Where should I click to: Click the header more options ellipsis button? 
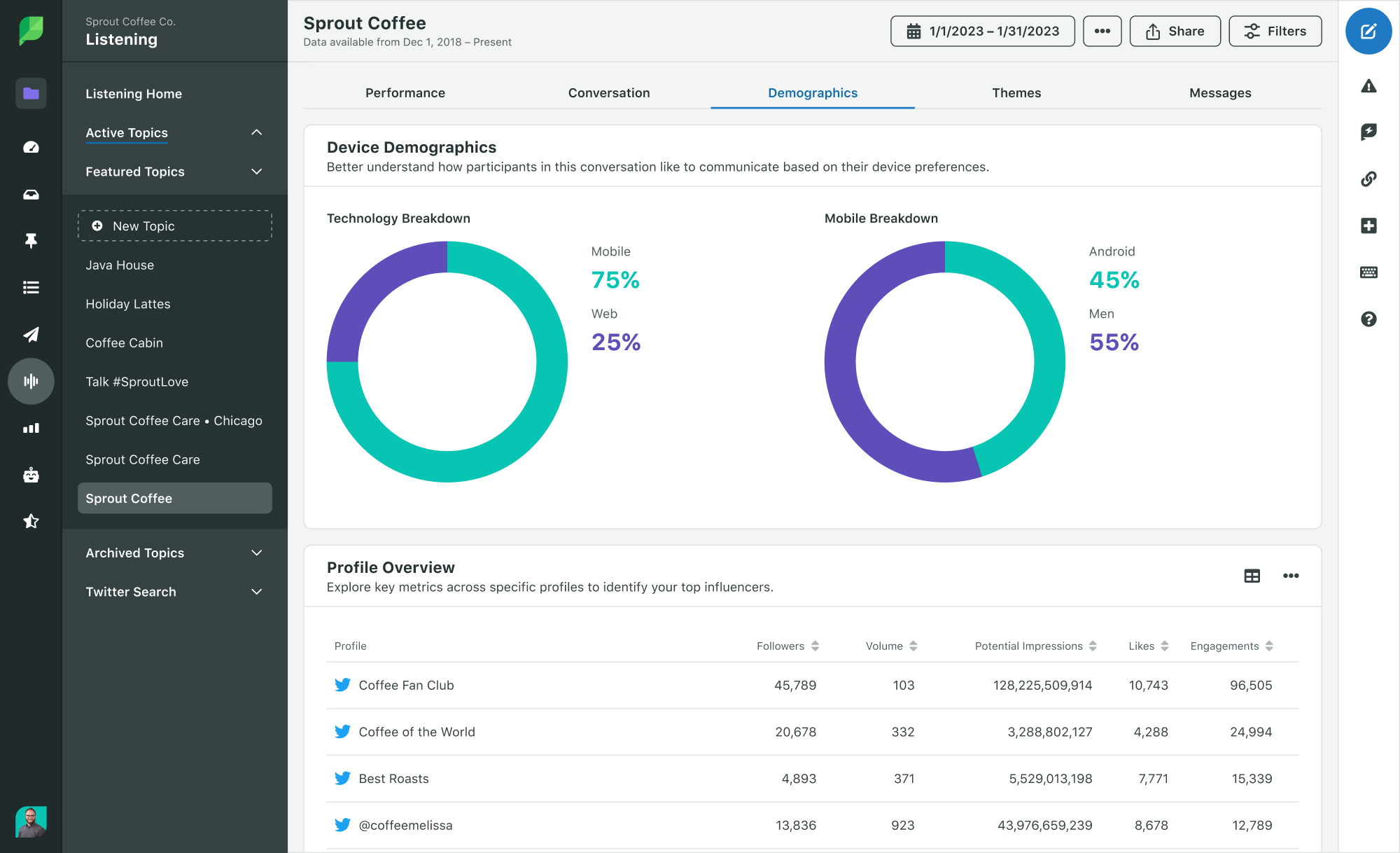1102,31
